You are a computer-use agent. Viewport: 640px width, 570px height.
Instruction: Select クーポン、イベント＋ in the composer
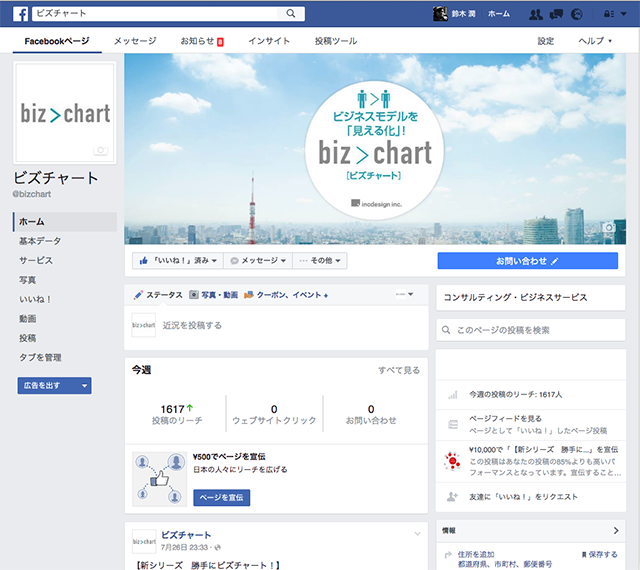click(286, 295)
